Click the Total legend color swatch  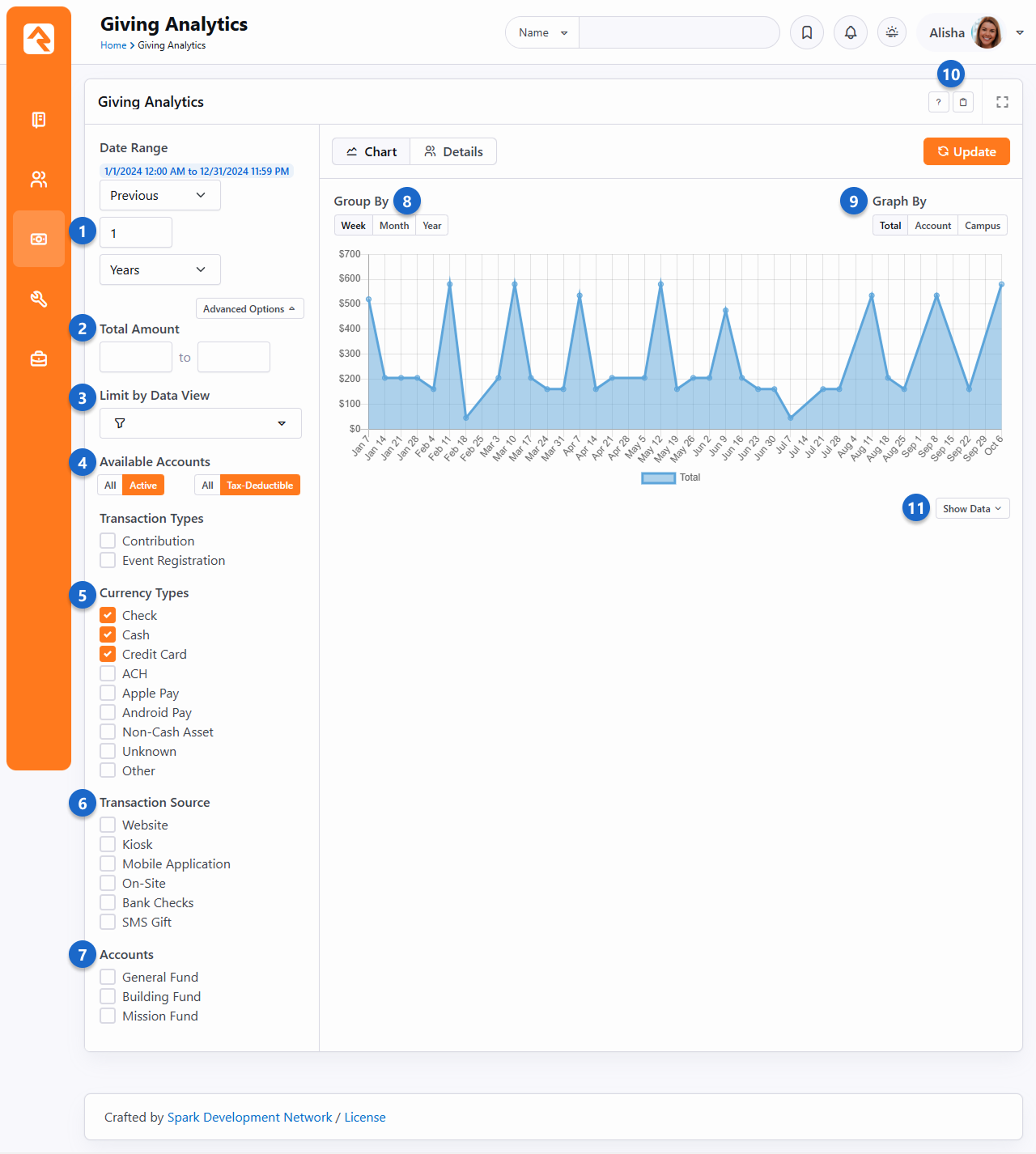click(x=658, y=478)
